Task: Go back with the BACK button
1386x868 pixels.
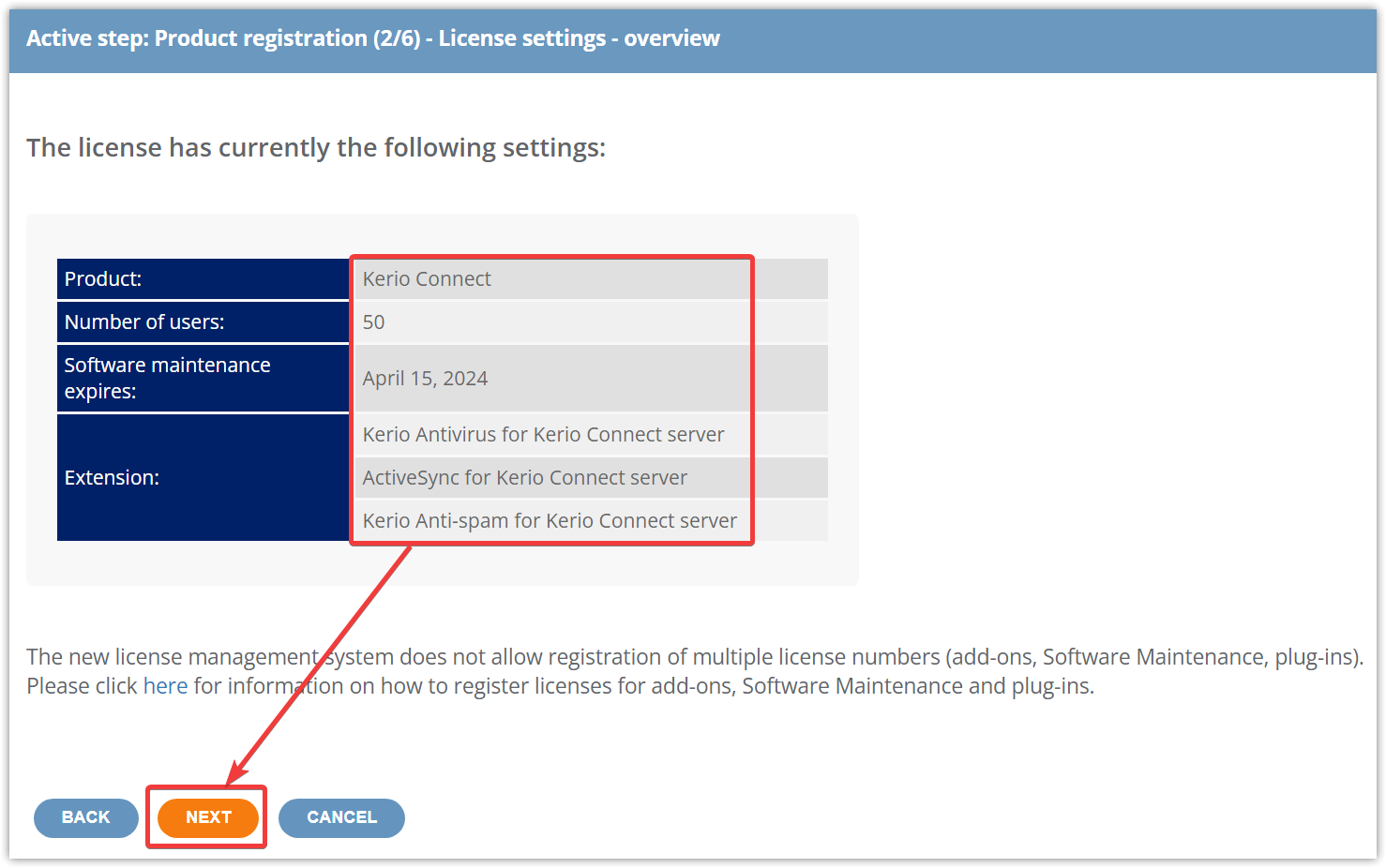Action: tap(86, 817)
